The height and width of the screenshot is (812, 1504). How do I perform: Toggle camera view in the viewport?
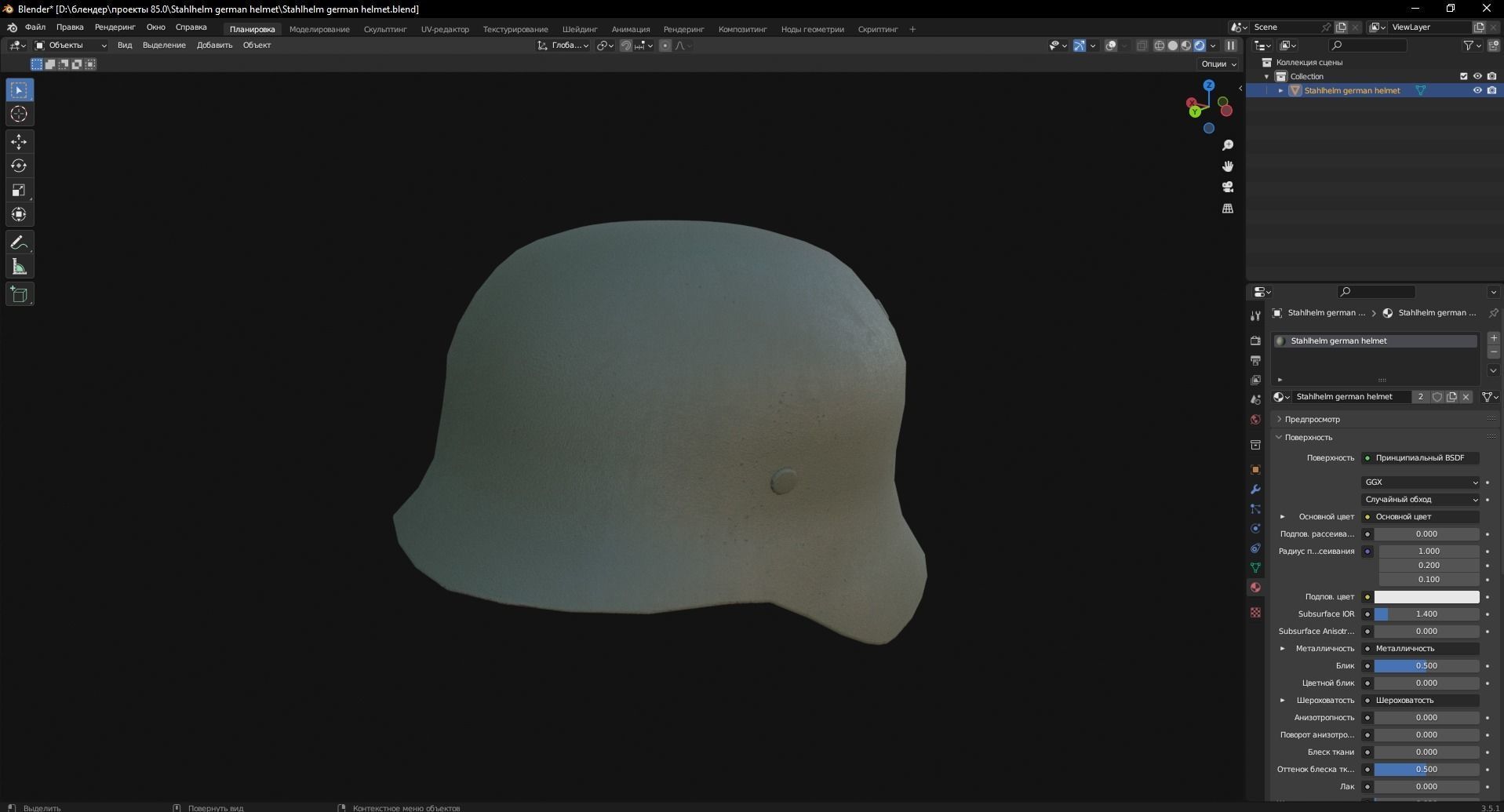tap(1228, 187)
